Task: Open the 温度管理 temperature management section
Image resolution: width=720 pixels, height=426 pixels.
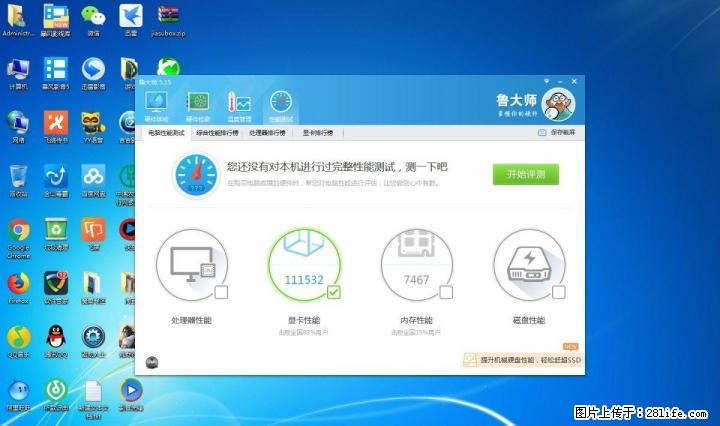Action: pos(239,106)
